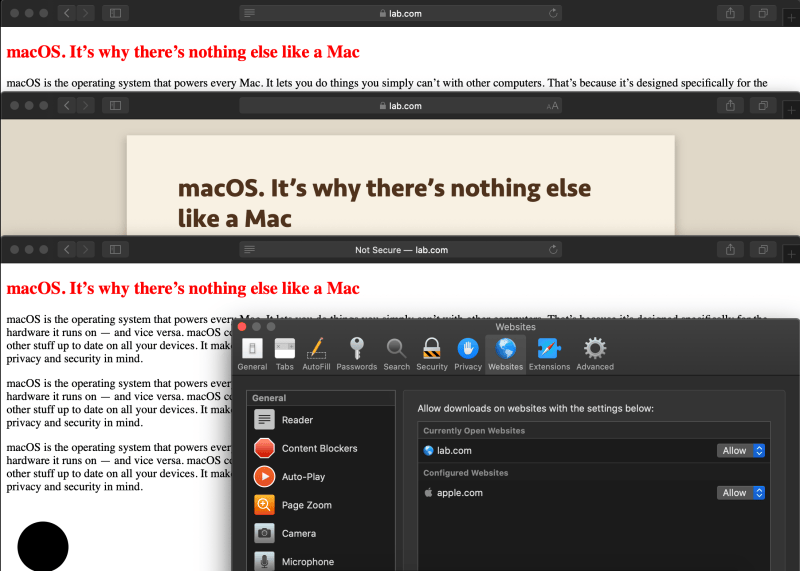
Task: Show Reader view in top window address bar
Action: (x=249, y=13)
